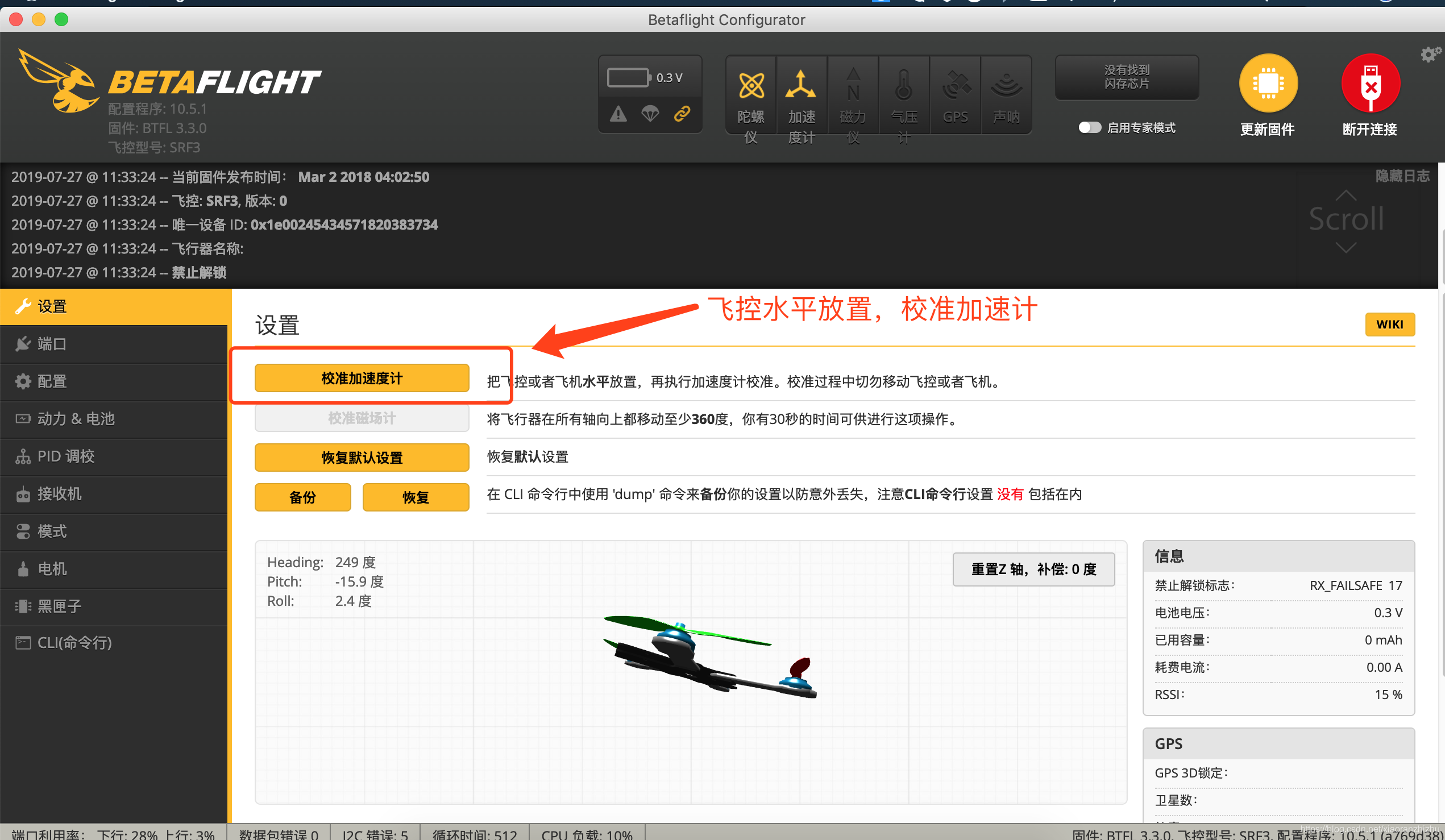Open the 电机 motors tab
Screen dimensions: 1445x840
coord(114,569)
